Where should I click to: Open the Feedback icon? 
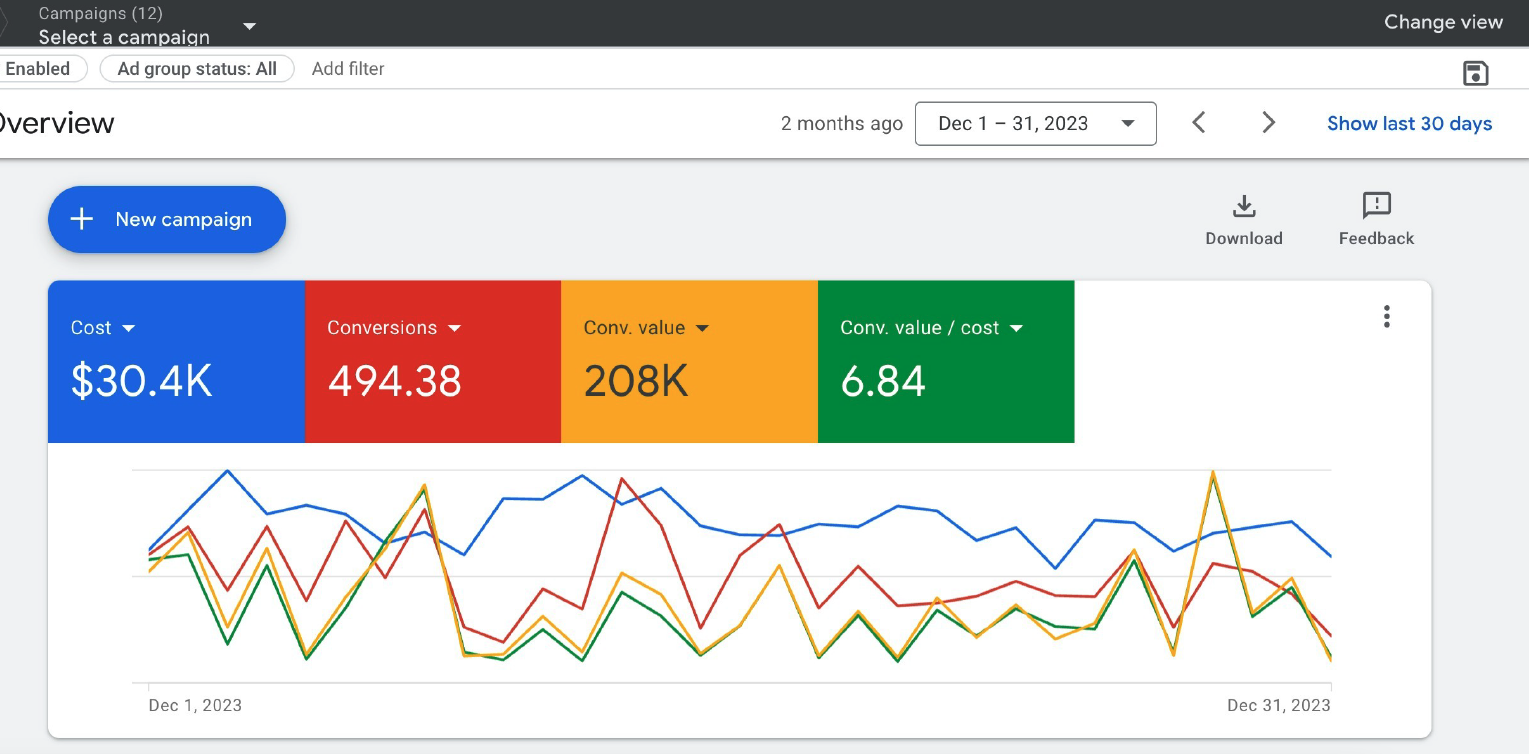(1376, 206)
